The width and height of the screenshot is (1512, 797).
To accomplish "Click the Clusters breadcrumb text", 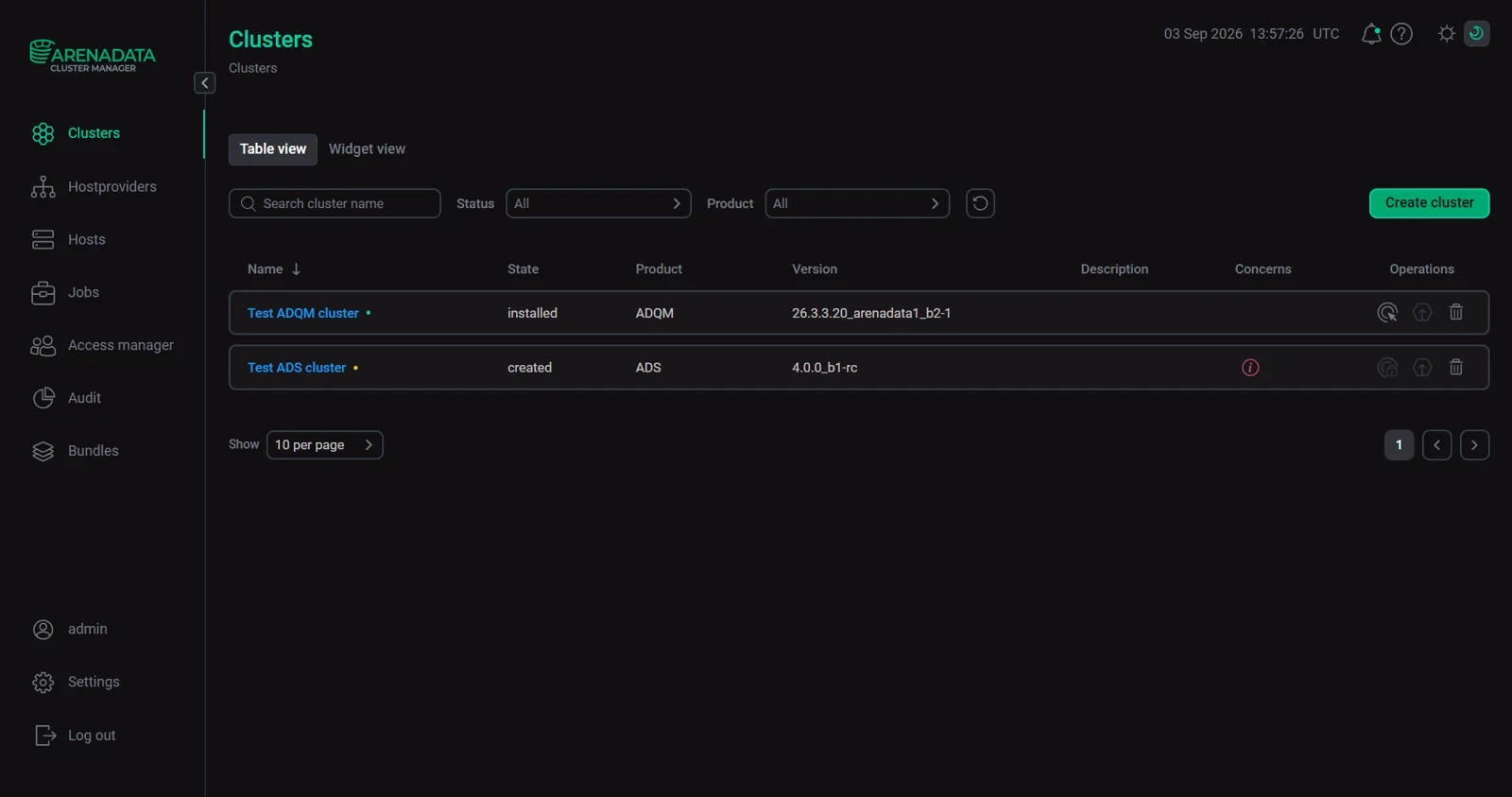I will [252, 68].
